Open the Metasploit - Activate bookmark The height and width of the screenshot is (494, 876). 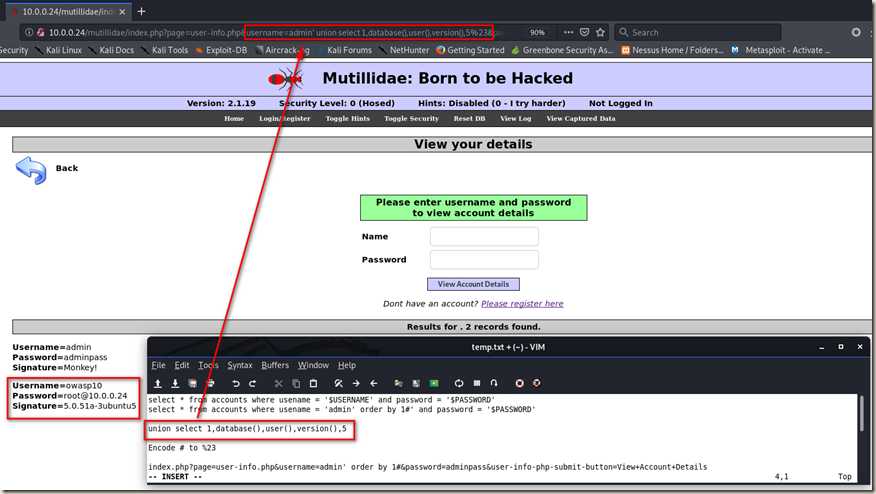(781, 50)
